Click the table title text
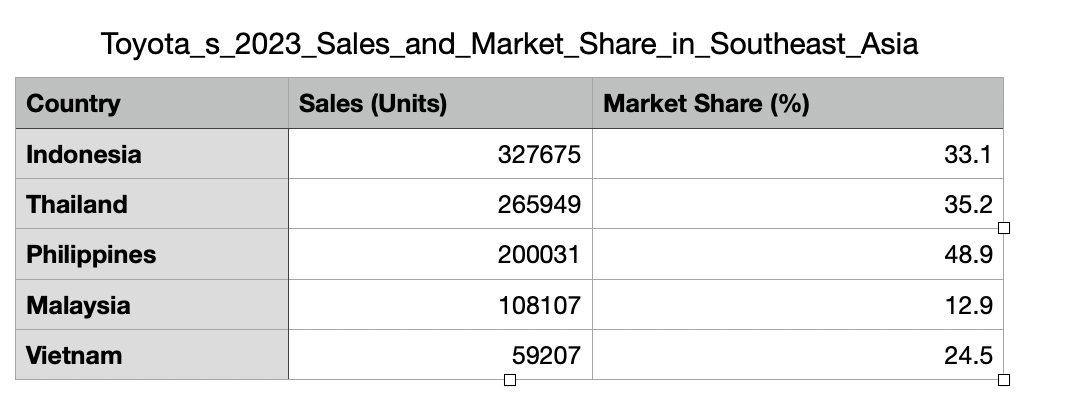This screenshot has height=412, width=1082. click(510, 44)
